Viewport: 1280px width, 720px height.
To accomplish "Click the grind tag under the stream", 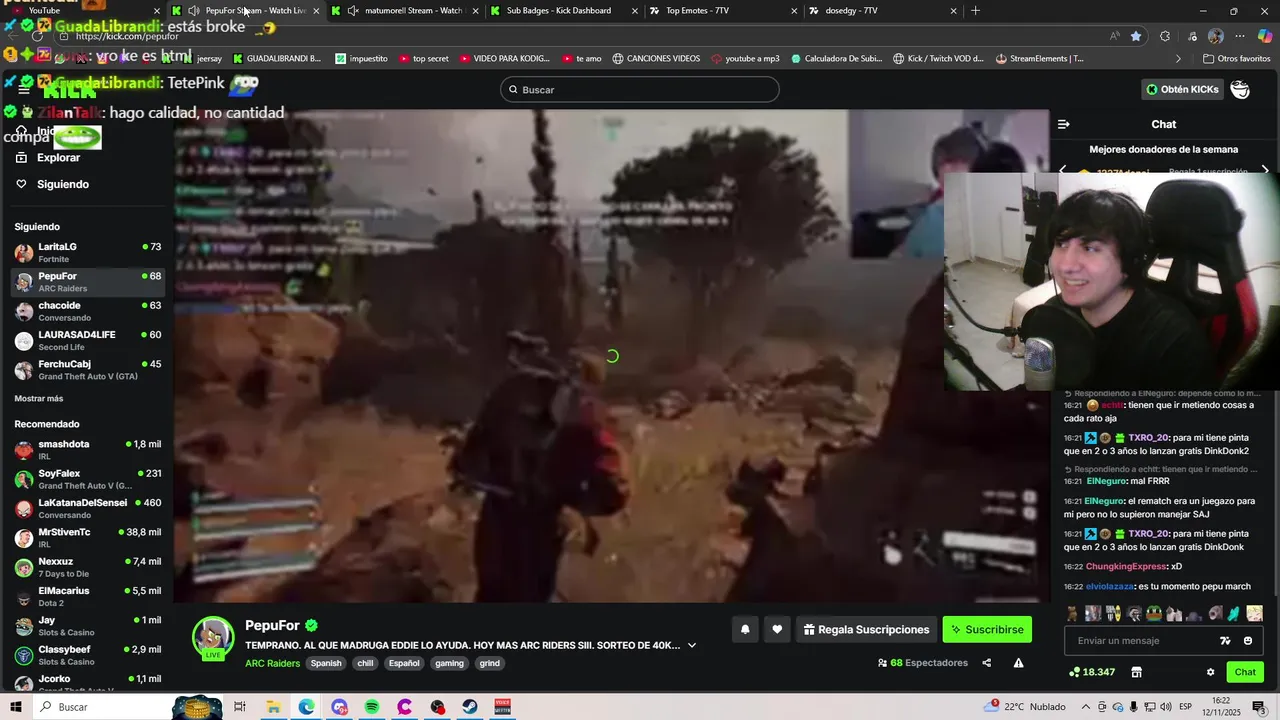I will point(489,663).
